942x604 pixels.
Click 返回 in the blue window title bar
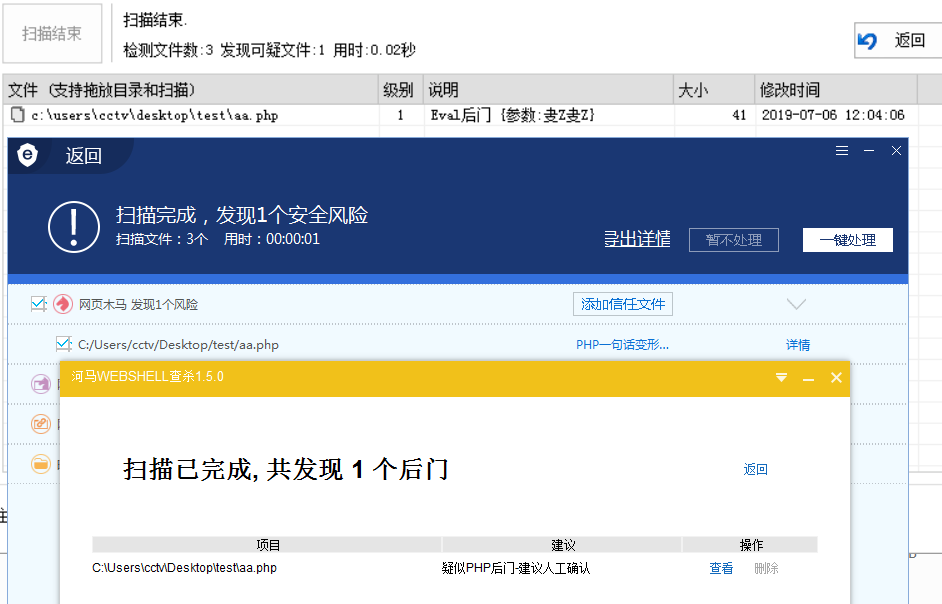[x=83, y=156]
